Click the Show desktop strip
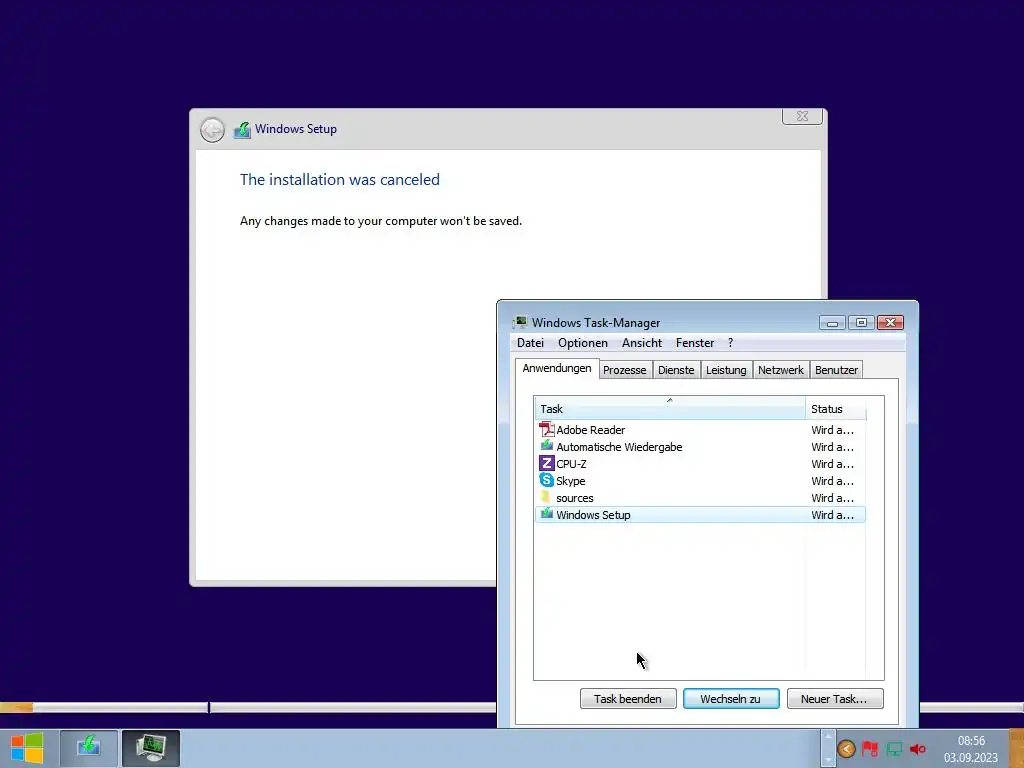This screenshot has height=768, width=1024. [1017, 748]
